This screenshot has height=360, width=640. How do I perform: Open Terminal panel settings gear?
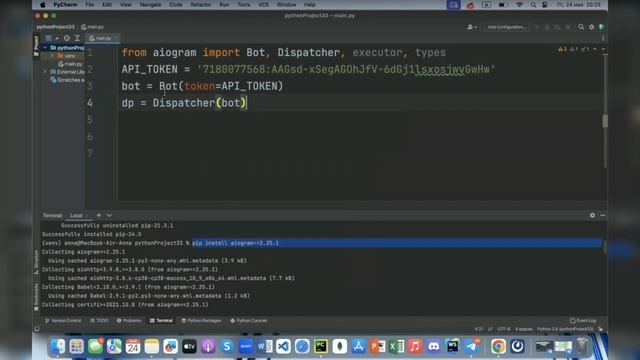[x=592, y=215]
